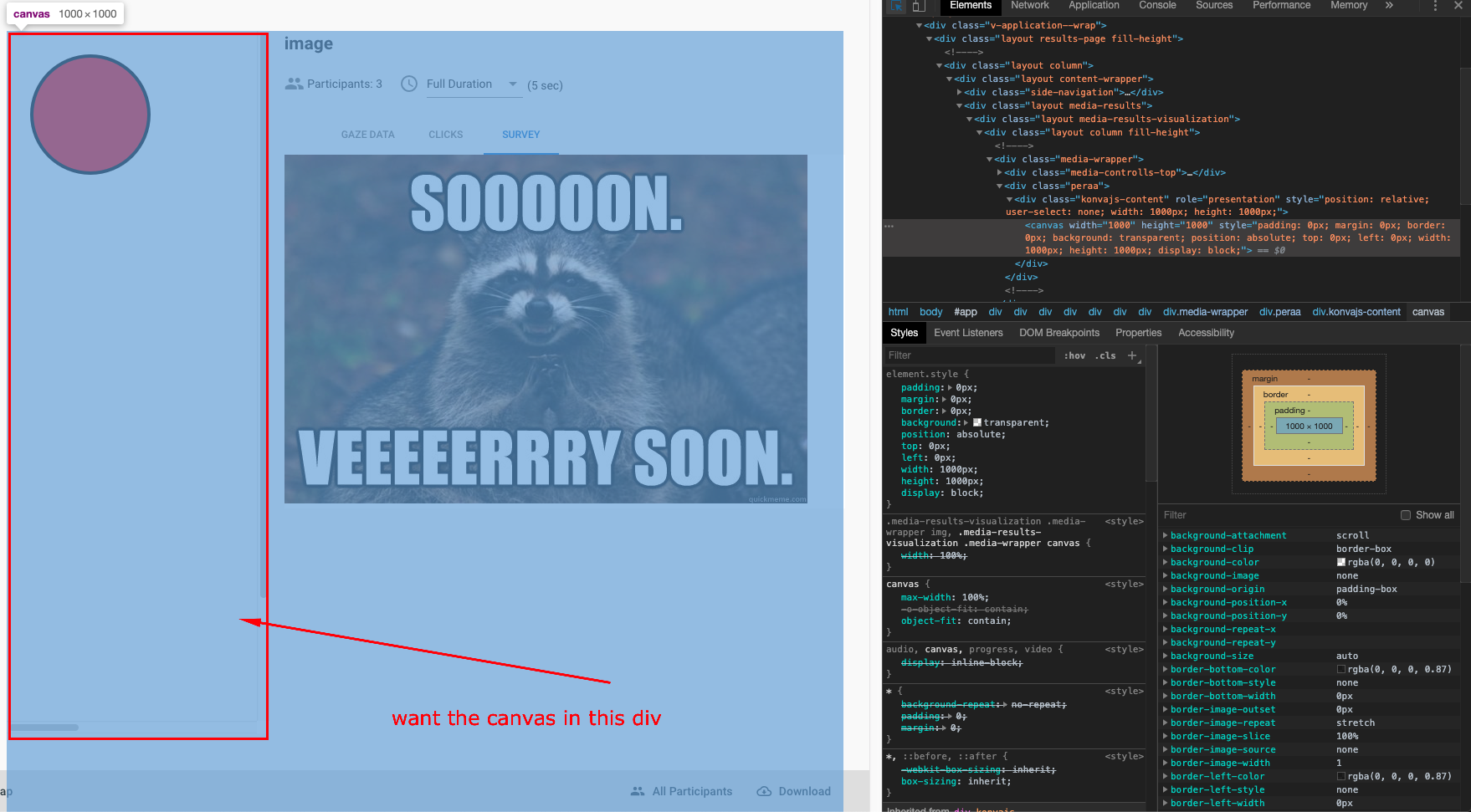Open the Sources tab

(x=1214, y=5)
